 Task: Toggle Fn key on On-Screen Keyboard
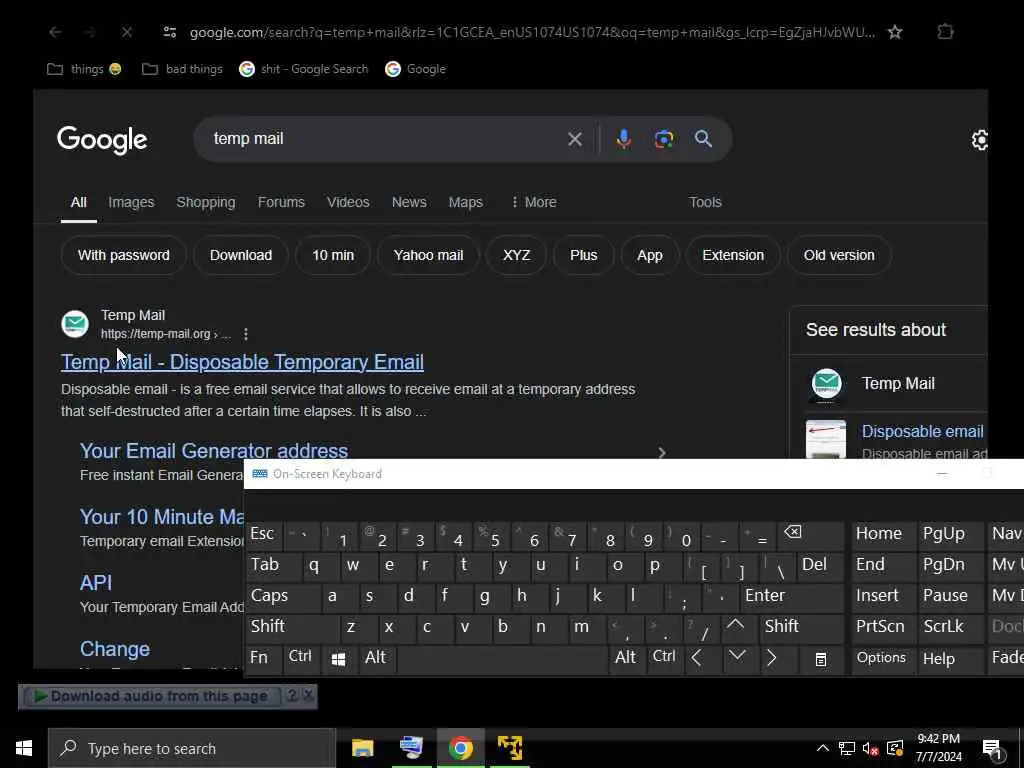coord(263,658)
